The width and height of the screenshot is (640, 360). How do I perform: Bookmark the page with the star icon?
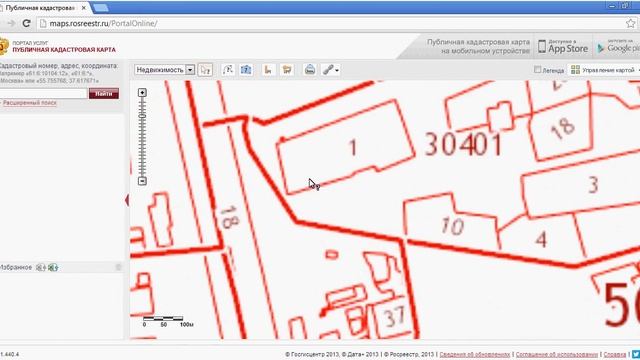point(631,23)
